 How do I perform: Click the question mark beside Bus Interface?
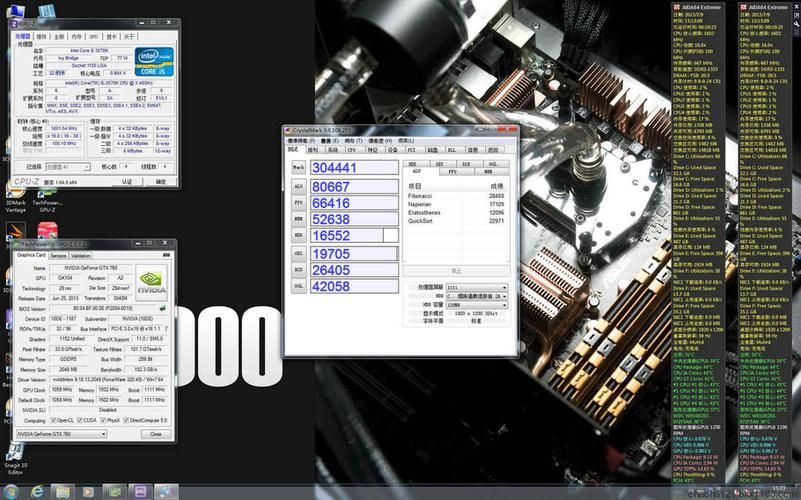coord(166,329)
